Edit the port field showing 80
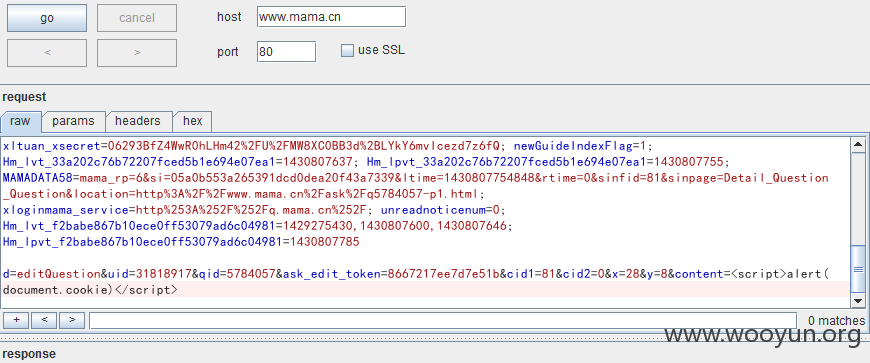870x363 pixels. click(286, 52)
